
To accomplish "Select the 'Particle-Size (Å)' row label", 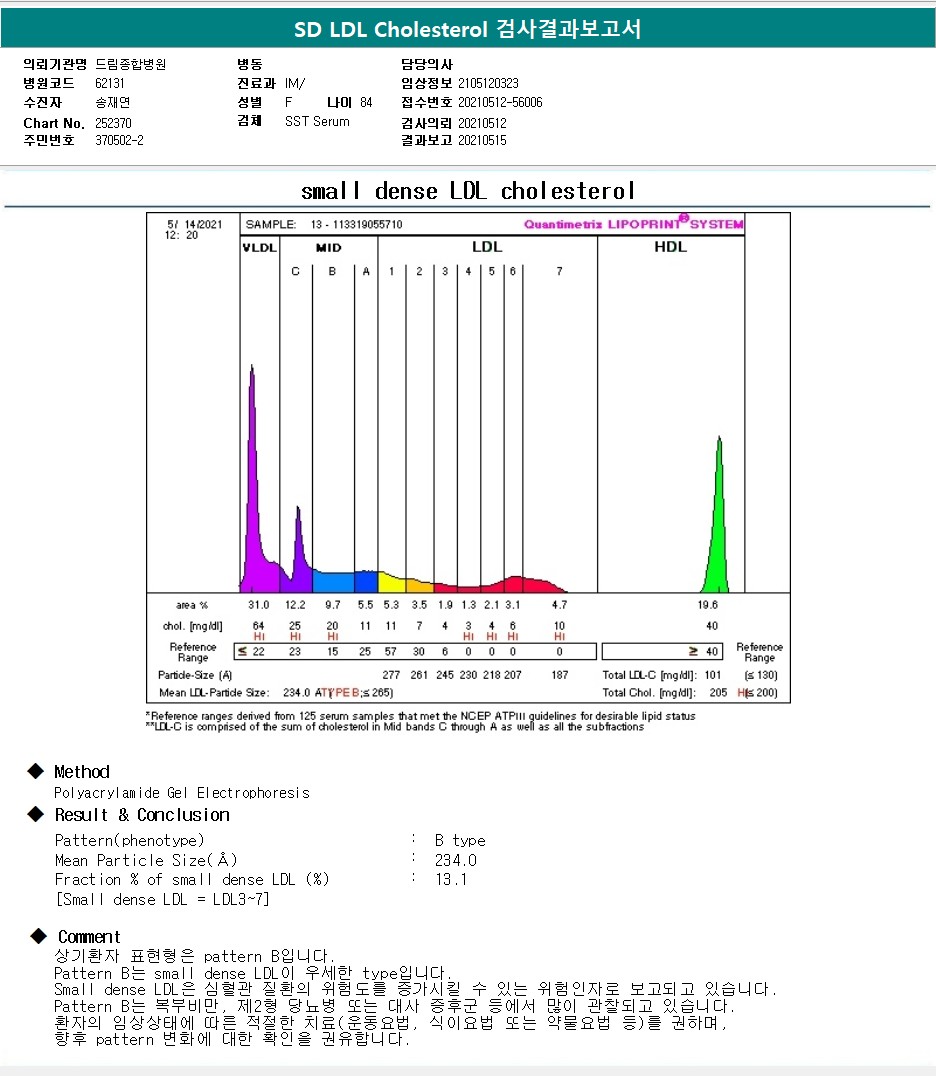I will click(x=195, y=675).
